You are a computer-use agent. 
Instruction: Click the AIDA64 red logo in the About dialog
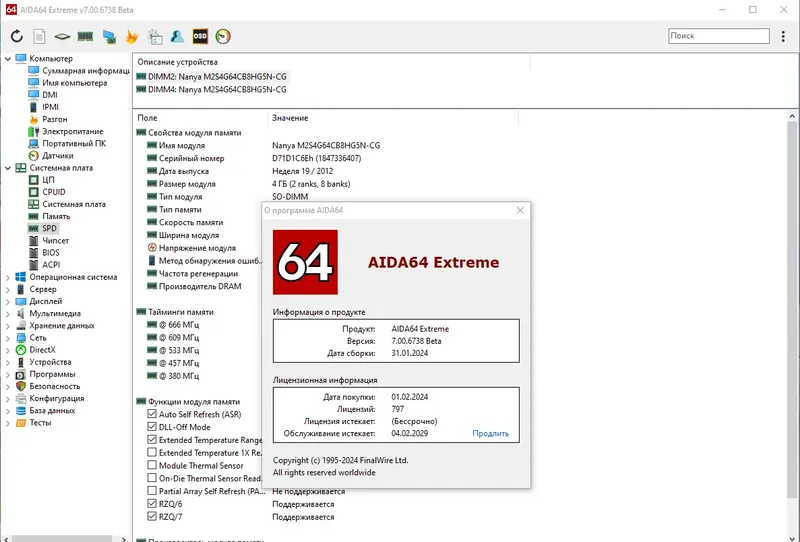[x=305, y=262]
